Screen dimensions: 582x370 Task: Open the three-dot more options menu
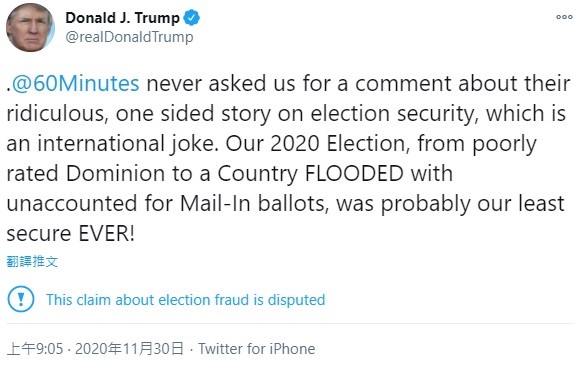(x=564, y=17)
